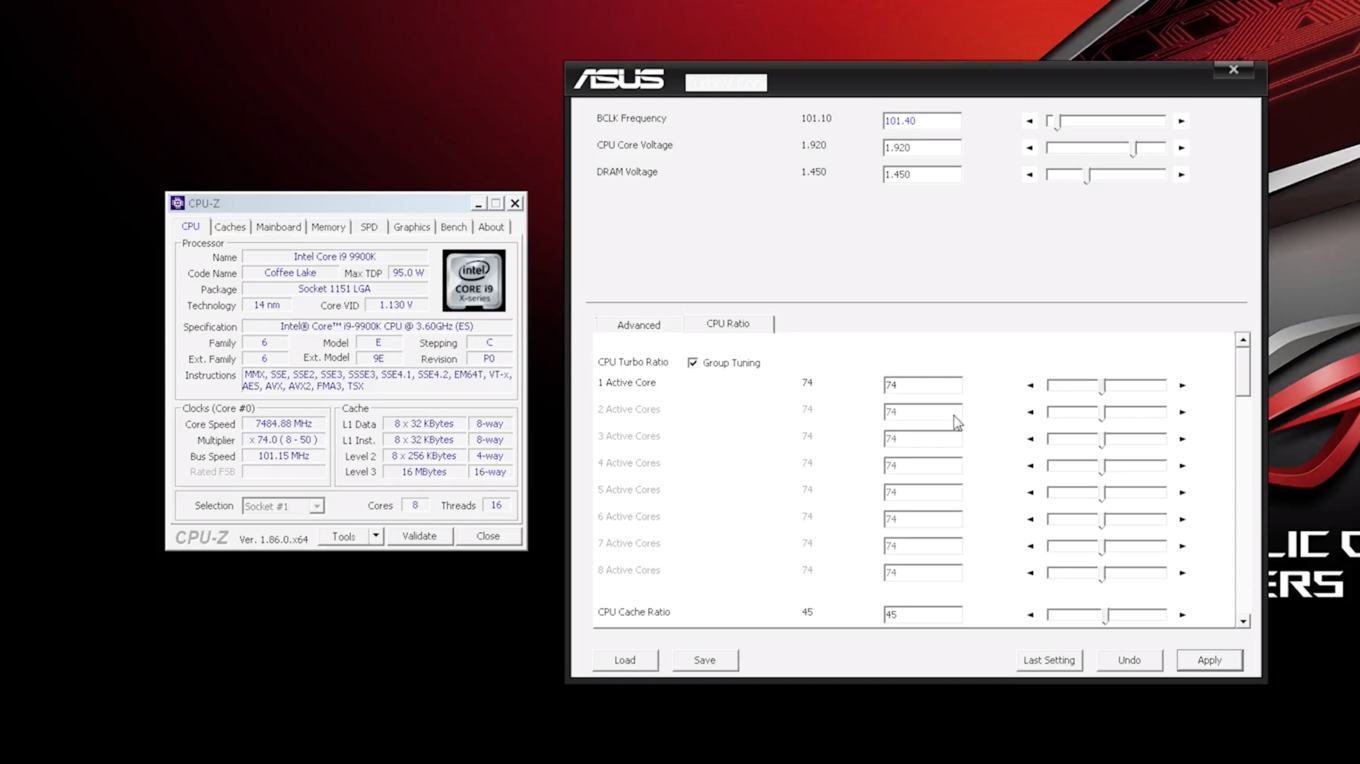Switch to the Memory tab in CPU-Z
This screenshot has height=764, width=1360.
(x=328, y=227)
